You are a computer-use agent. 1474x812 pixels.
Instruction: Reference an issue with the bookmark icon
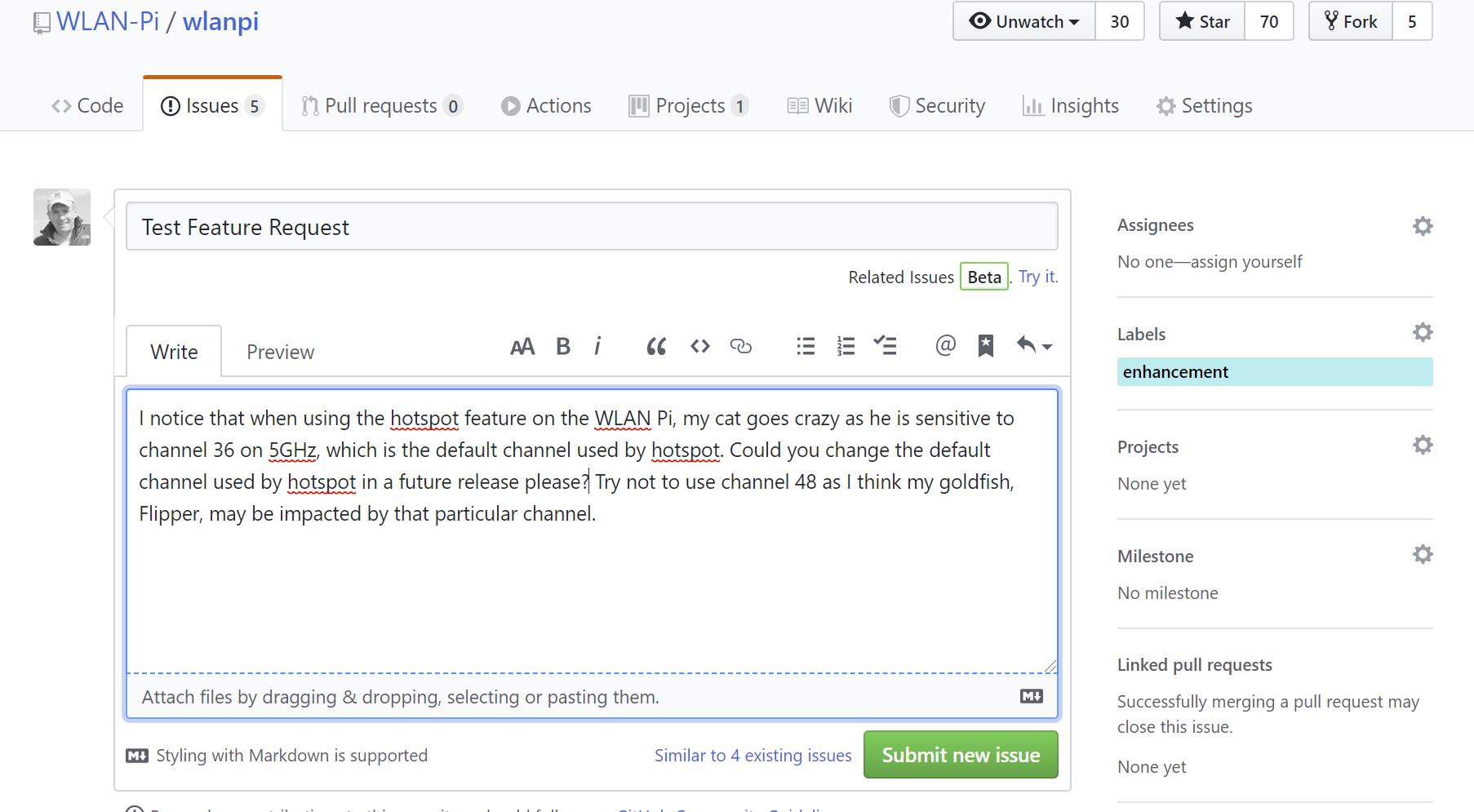tap(986, 346)
